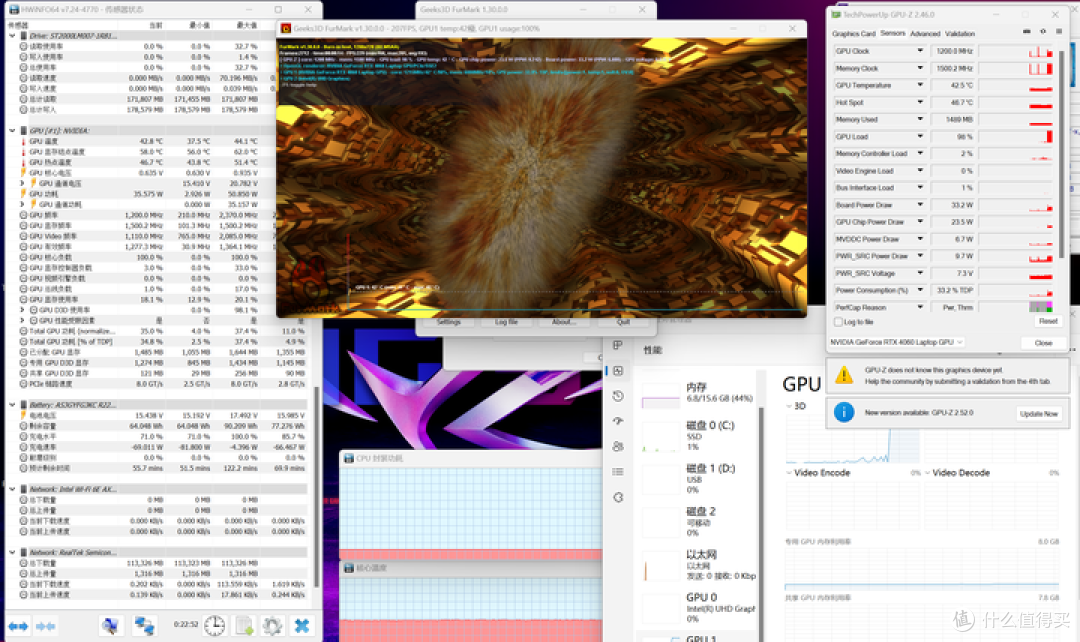Expand HWiNFO GPU D3D 使用率 sub-item

[x=23, y=310]
